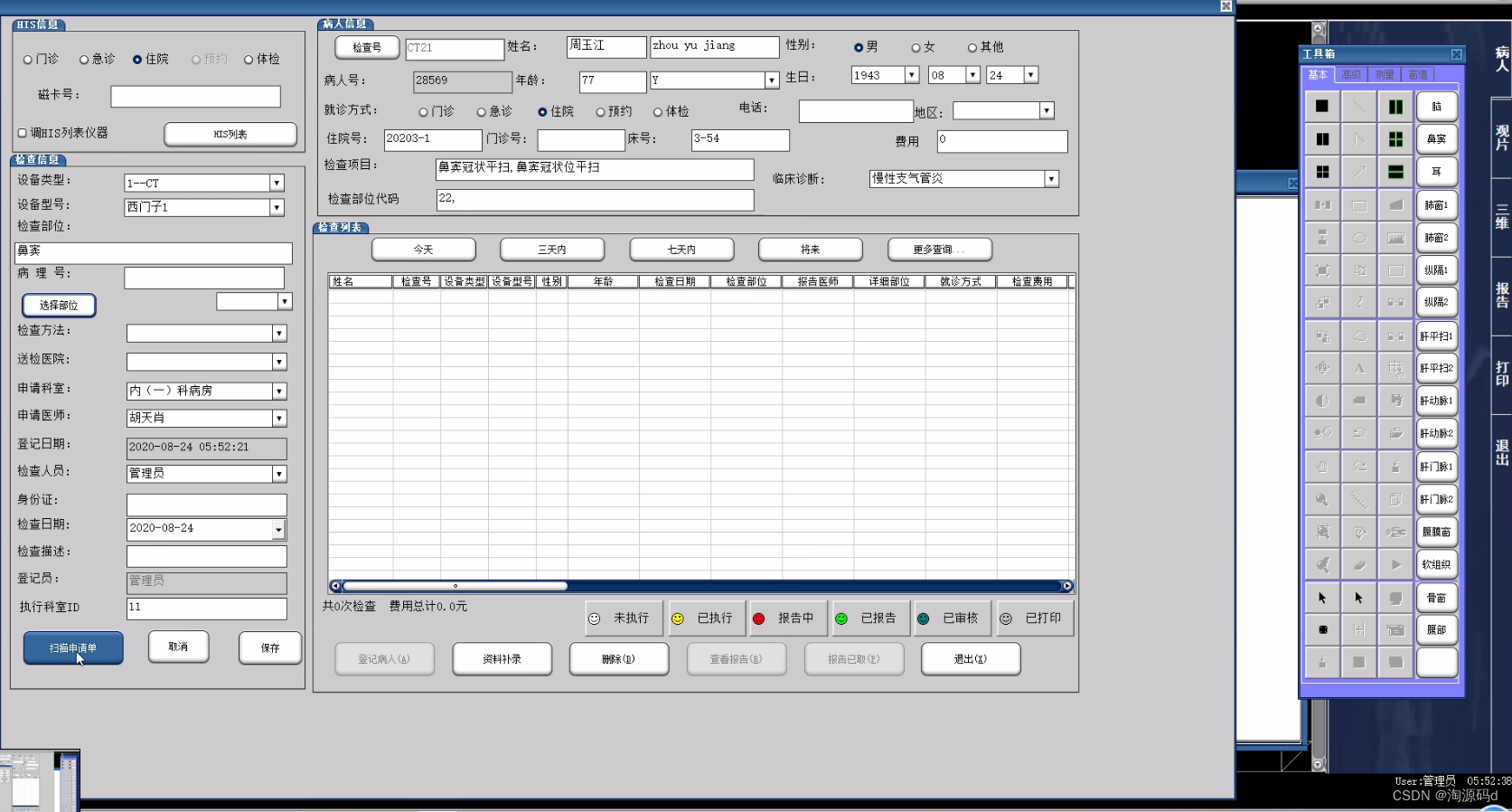Image resolution: width=1512 pixels, height=812 pixels.
Task: Switch to the 高级 toolbox tab
Action: [1351, 75]
